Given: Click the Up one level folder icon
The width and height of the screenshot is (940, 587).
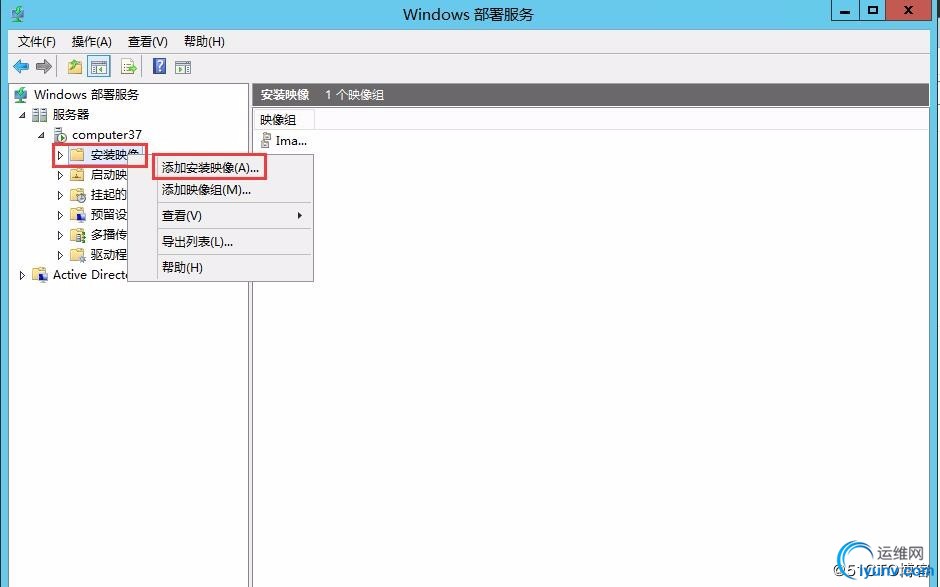Looking at the screenshot, I should point(74,67).
